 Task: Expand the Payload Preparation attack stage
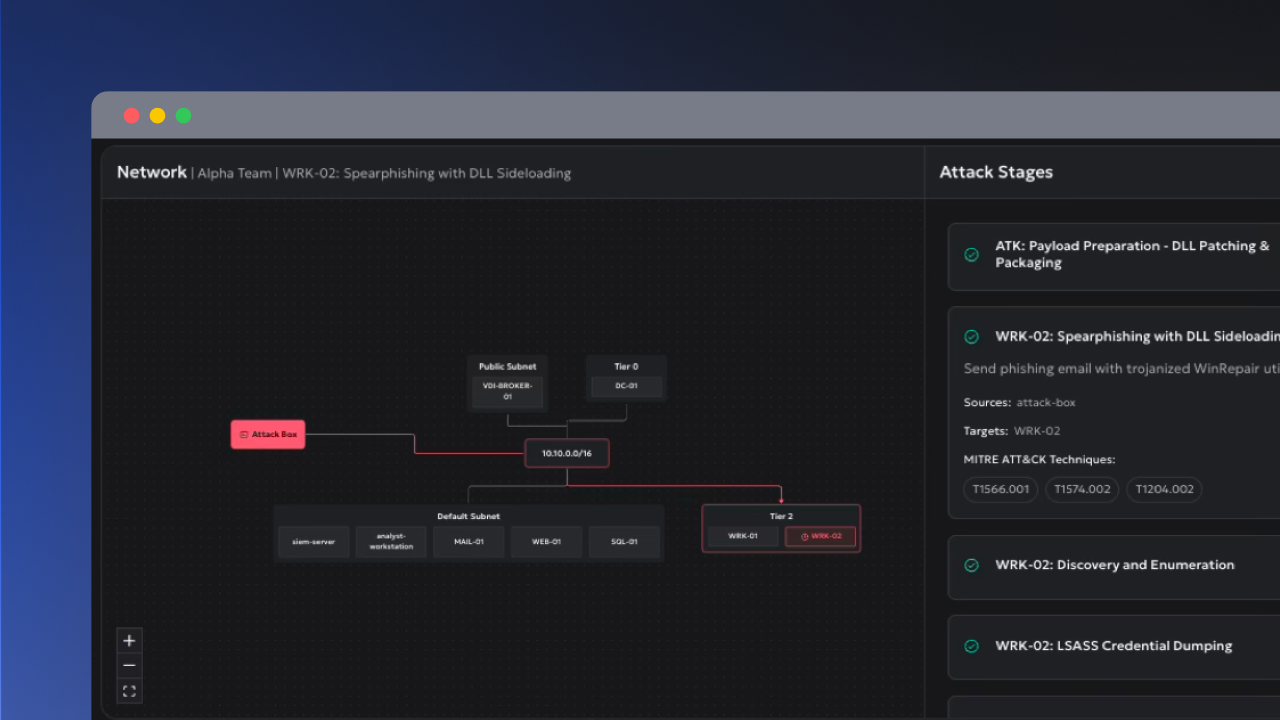click(x=1114, y=255)
